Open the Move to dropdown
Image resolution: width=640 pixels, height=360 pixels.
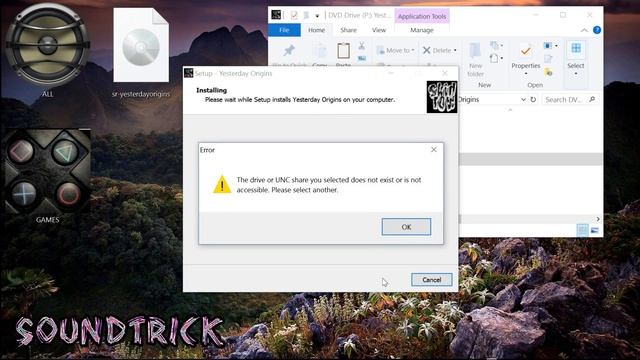pos(395,50)
